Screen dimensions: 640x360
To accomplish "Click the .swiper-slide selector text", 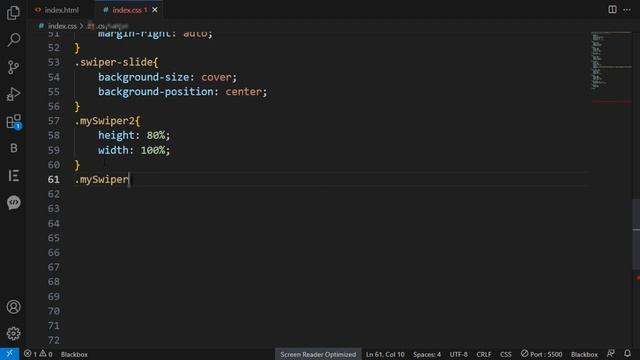I will pos(114,62).
